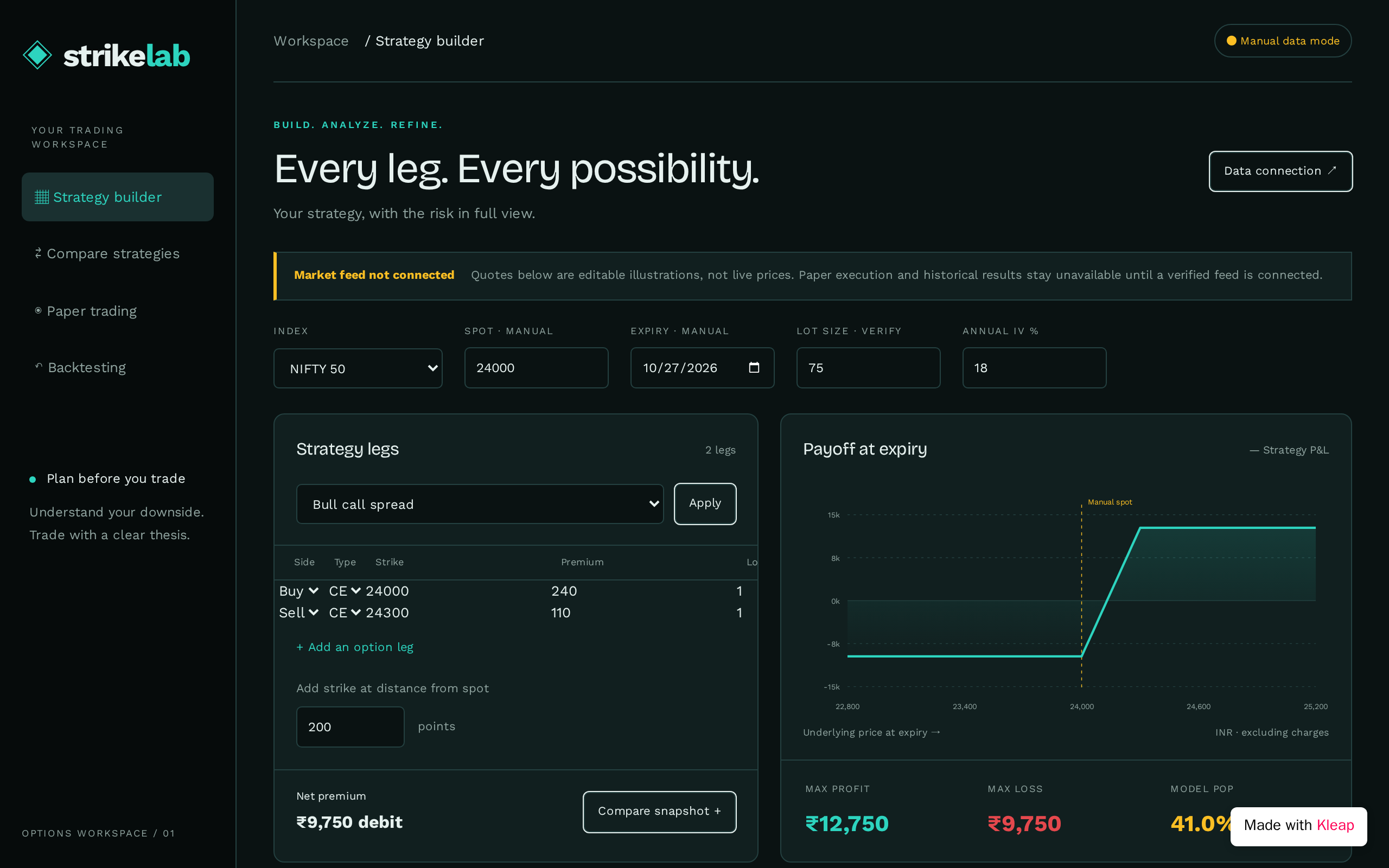
Task: Click the Annual IV % field
Action: click(x=1034, y=368)
